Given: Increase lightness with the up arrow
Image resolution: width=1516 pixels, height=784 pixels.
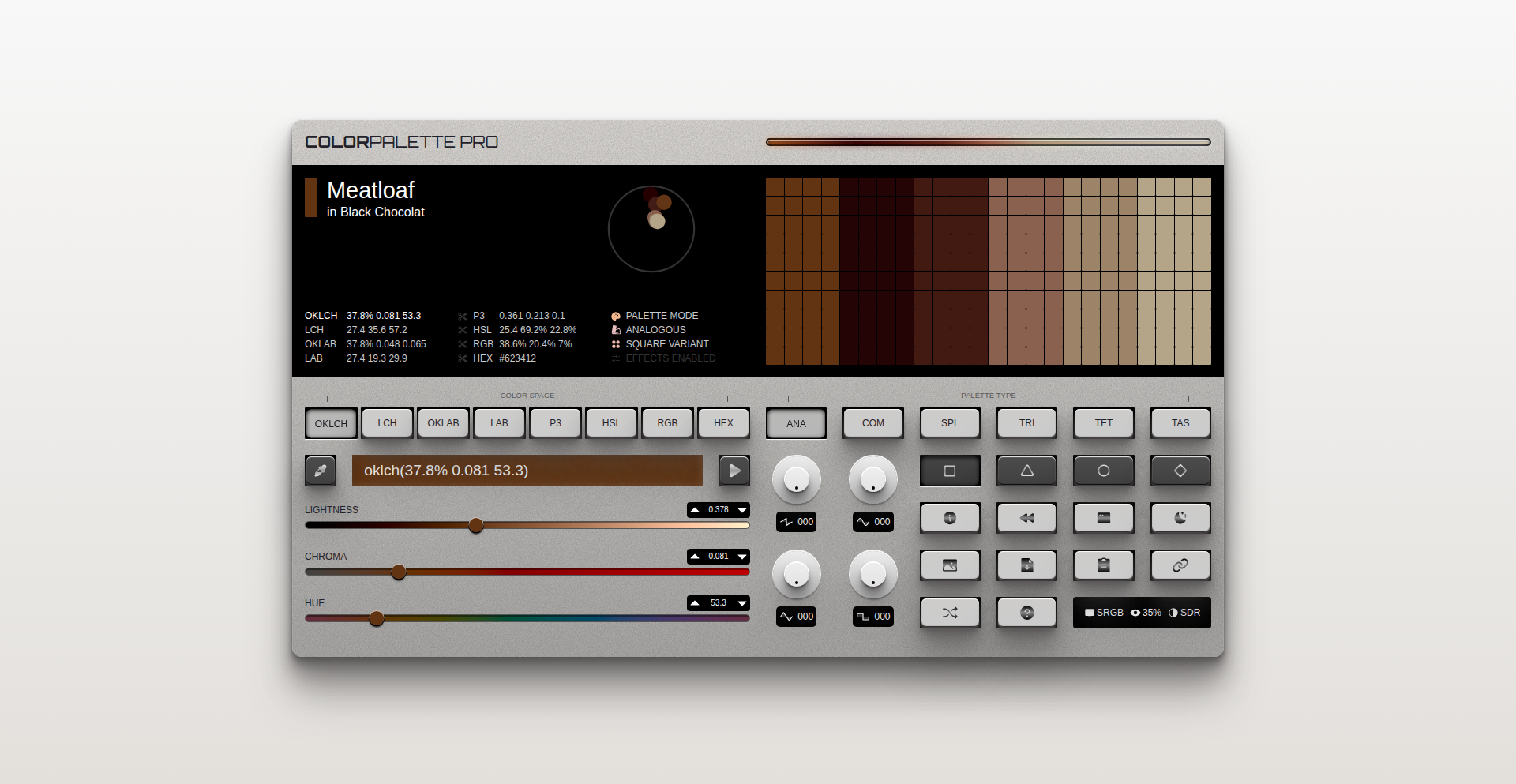Looking at the screenshot, I should pos(695,510).
